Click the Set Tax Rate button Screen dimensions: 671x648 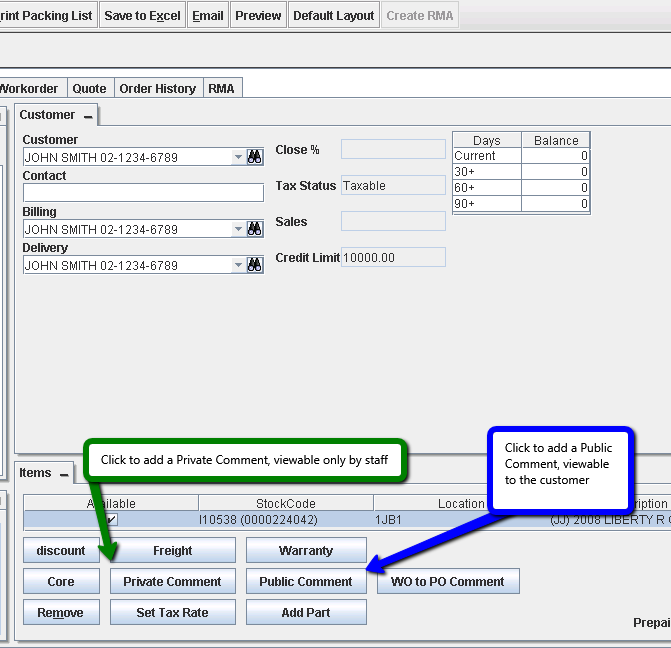172,613
